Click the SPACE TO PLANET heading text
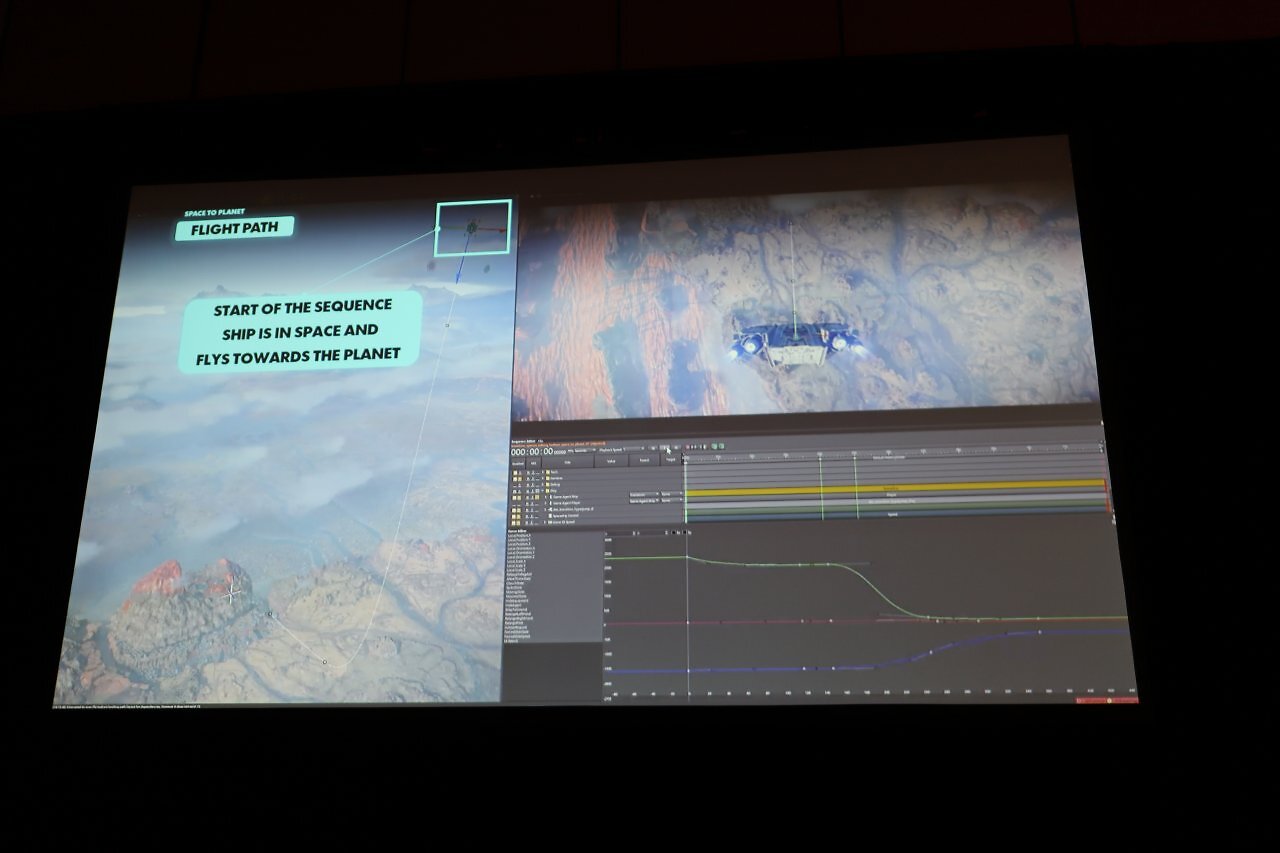 214,212
